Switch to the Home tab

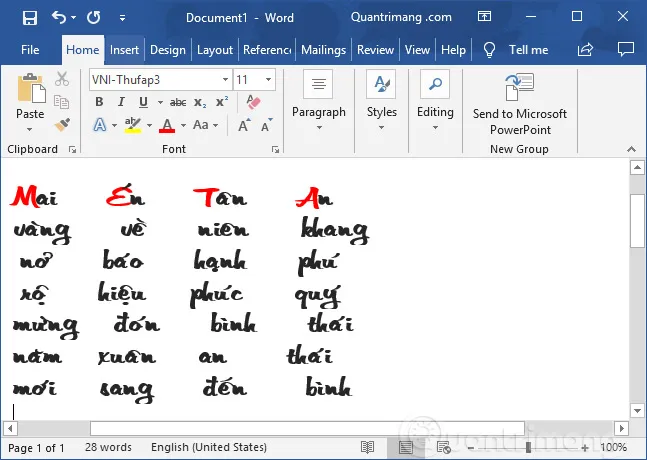pyautogui.click(x=83, y=50)
